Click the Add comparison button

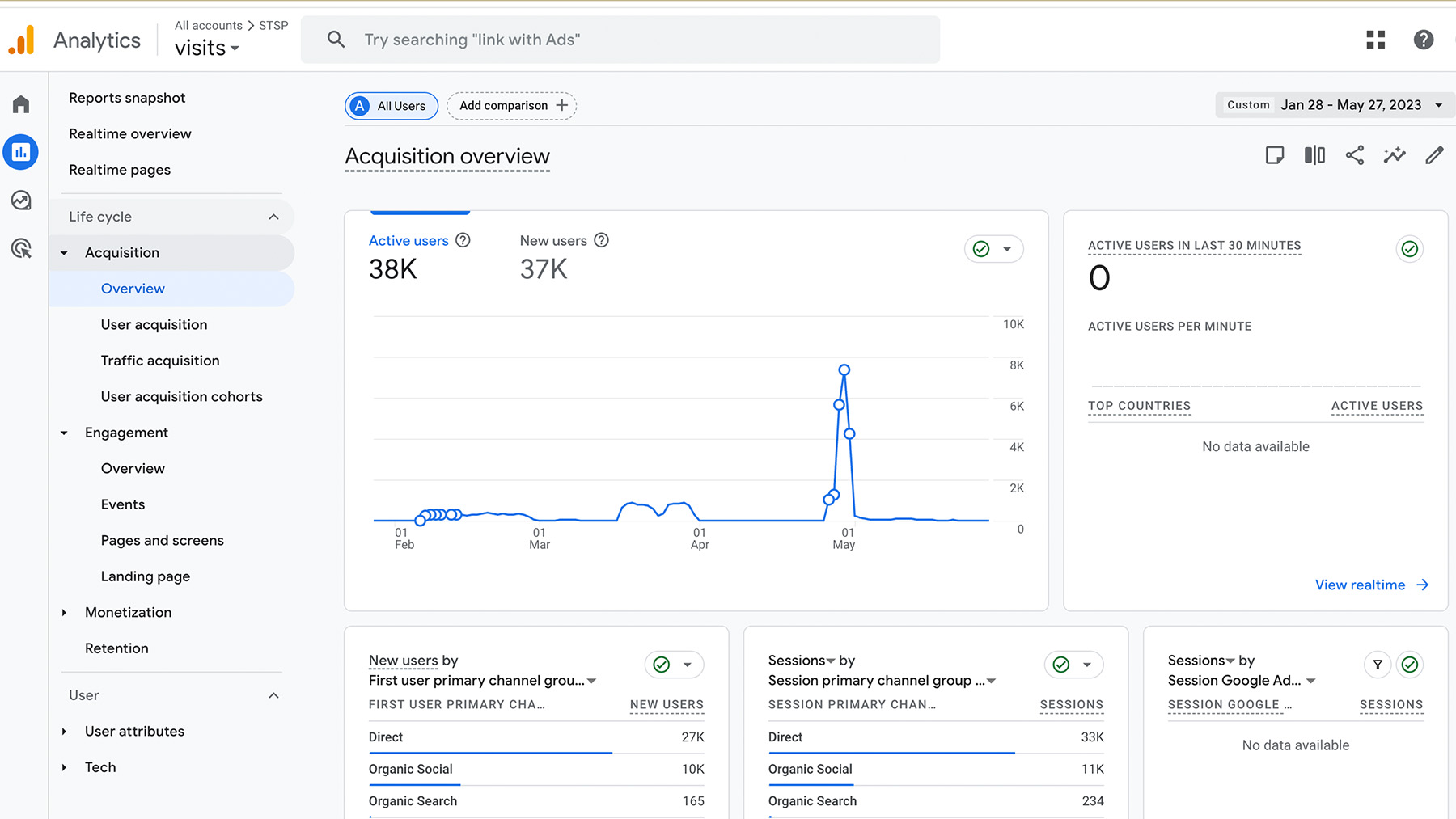(x=512, y=106)
